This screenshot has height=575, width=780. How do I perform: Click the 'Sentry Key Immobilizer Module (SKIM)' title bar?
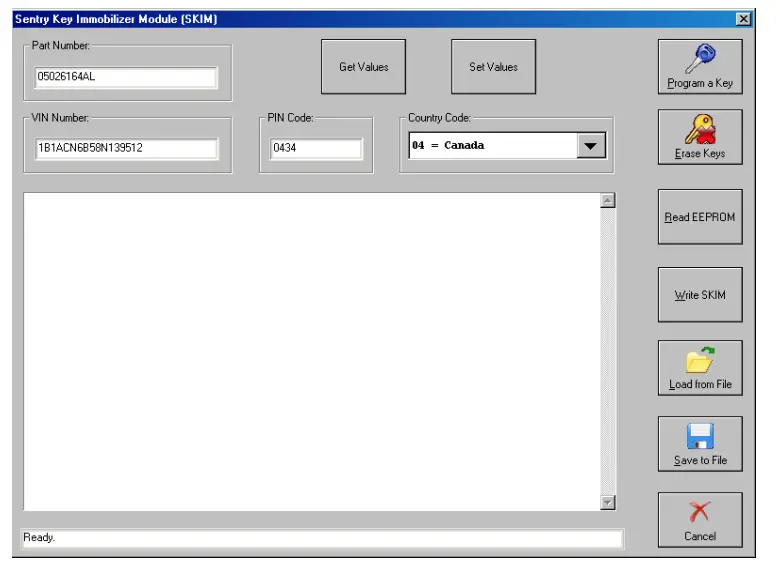383,19
